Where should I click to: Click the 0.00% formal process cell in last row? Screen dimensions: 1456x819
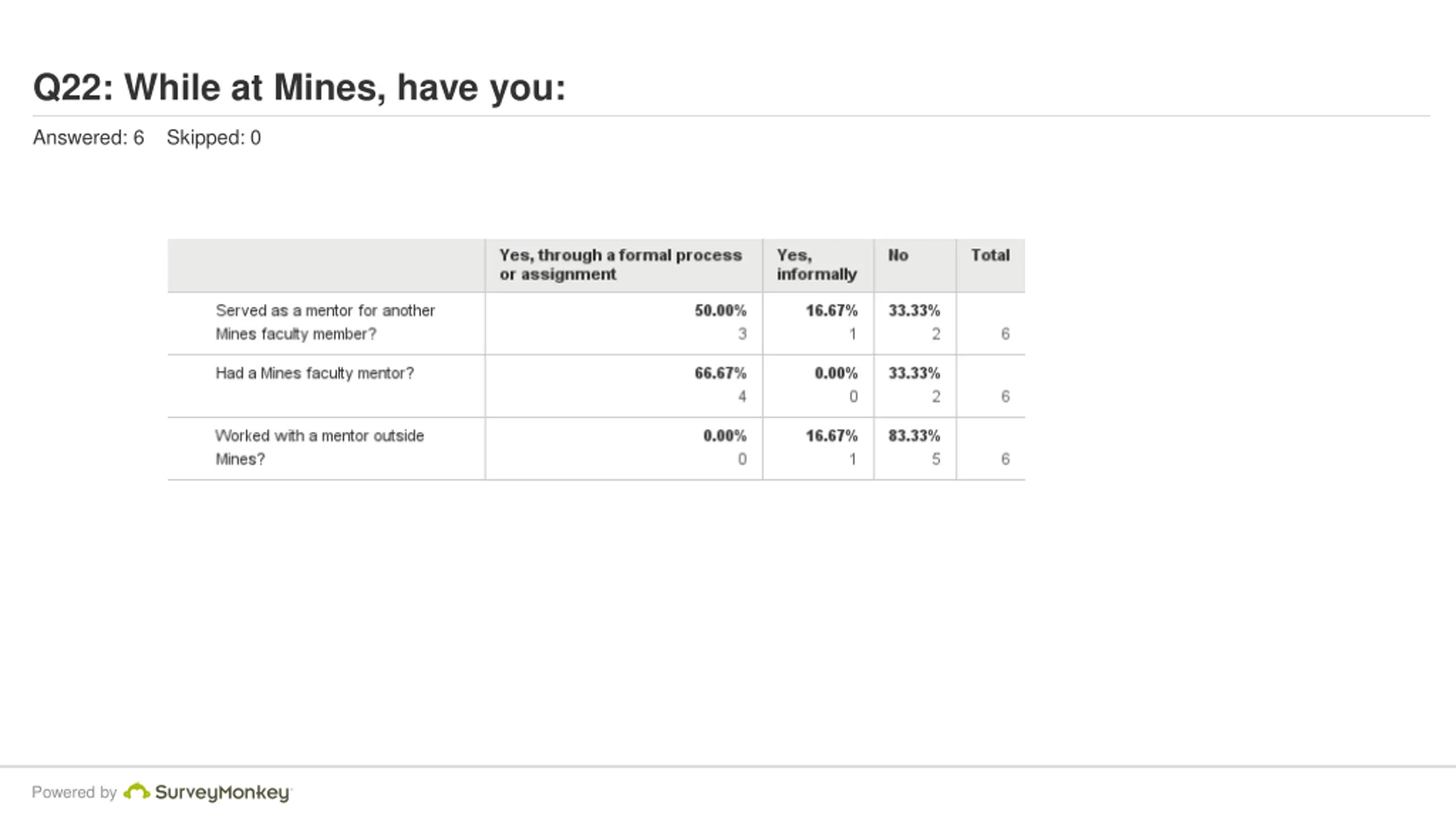(725, 436)
